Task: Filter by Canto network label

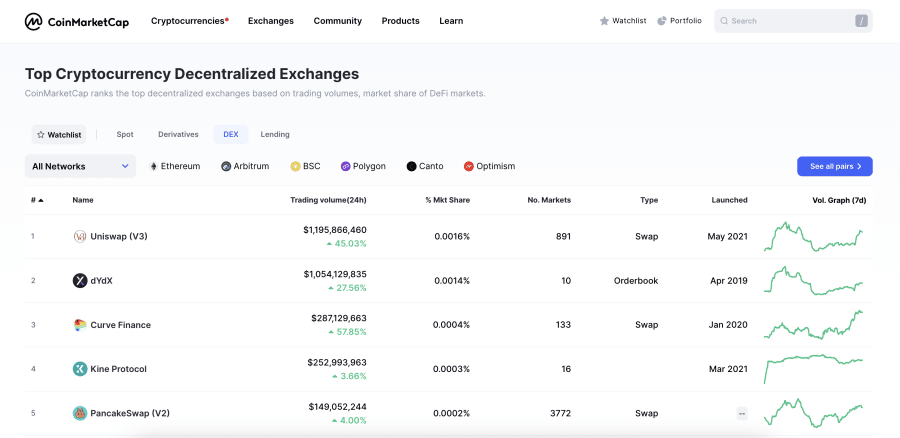Action: (x=431, y=166)
